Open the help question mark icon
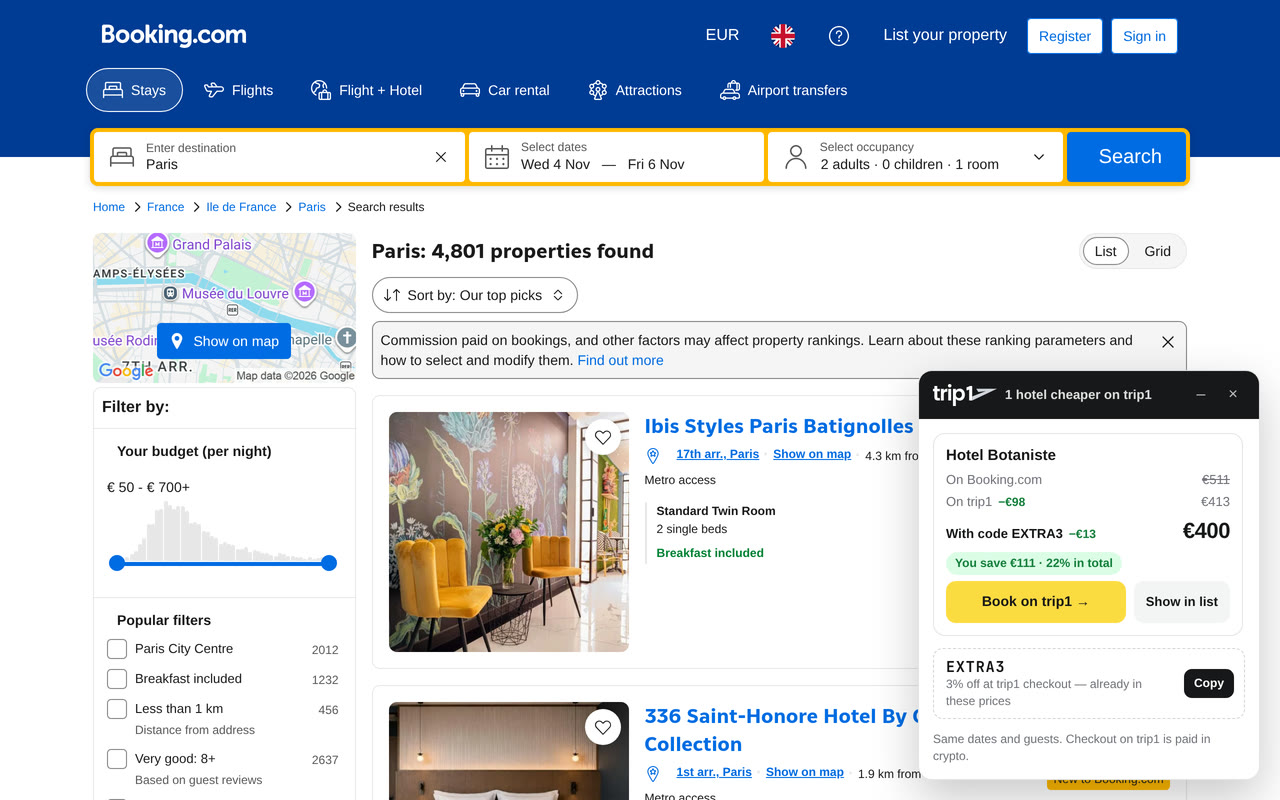The height and width of the screenshot is (800, 1280). tap(839, 36)
